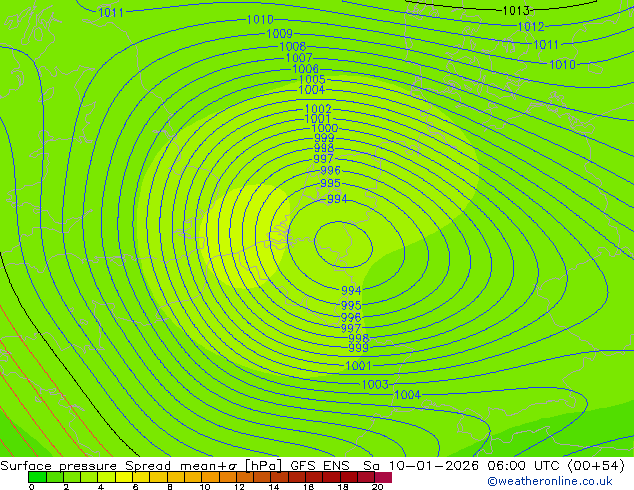Pick the darkest green legend swatch at value 0
Screen dimensions: 634x490
tap(37, 477)
